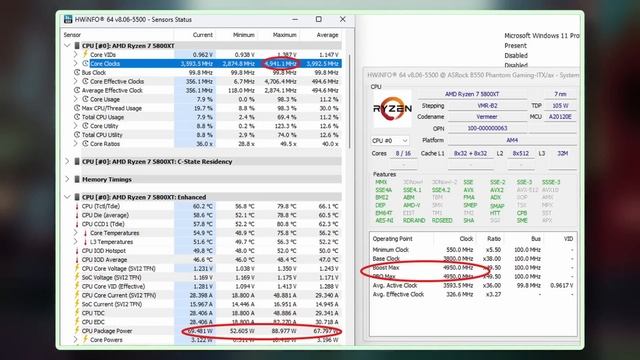Click the chip icon of the C-State Residency group
Screen dimensions: 640x360
[x=76, y=162]
